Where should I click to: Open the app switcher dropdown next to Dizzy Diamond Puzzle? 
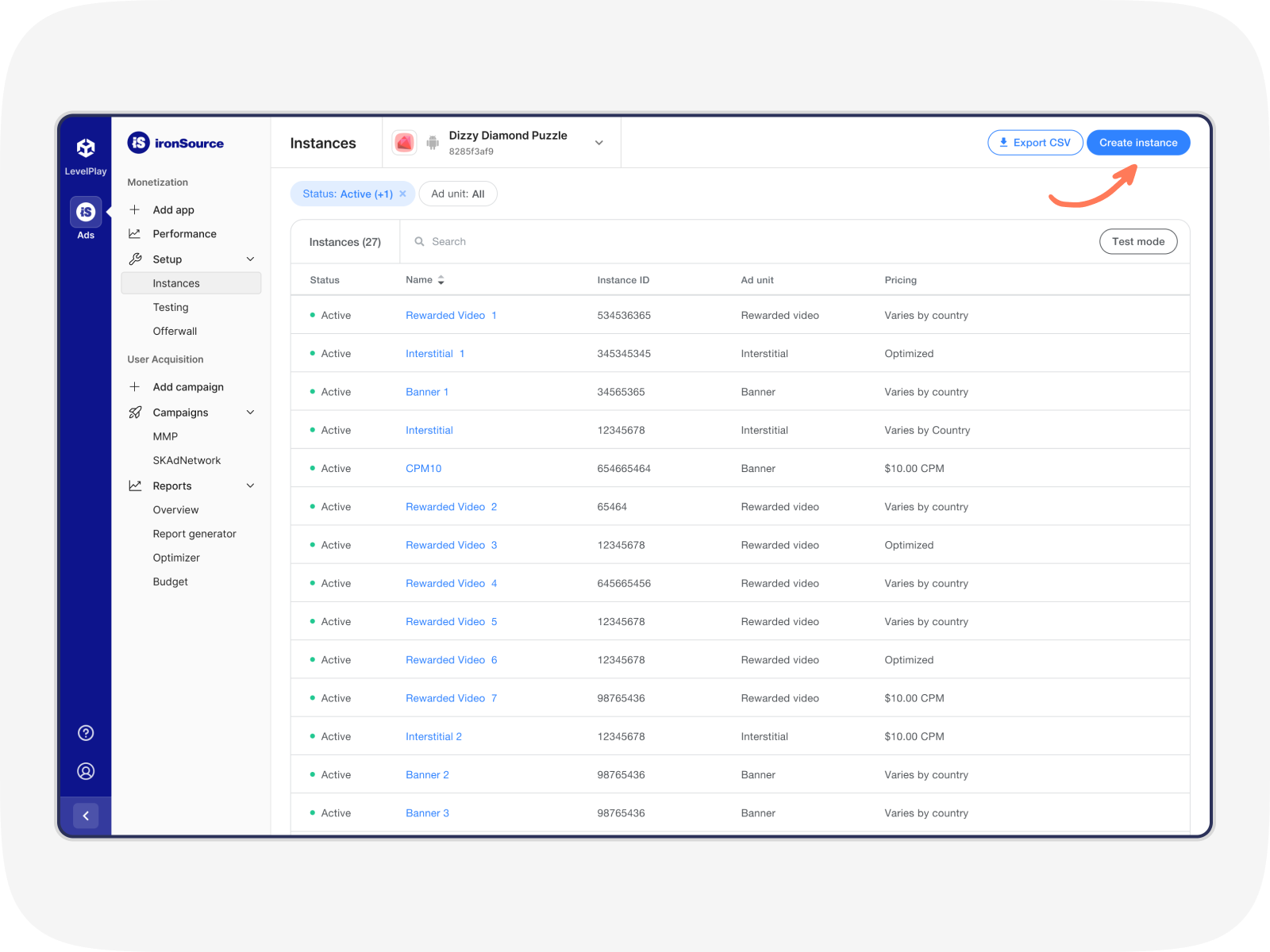[598, 143]
